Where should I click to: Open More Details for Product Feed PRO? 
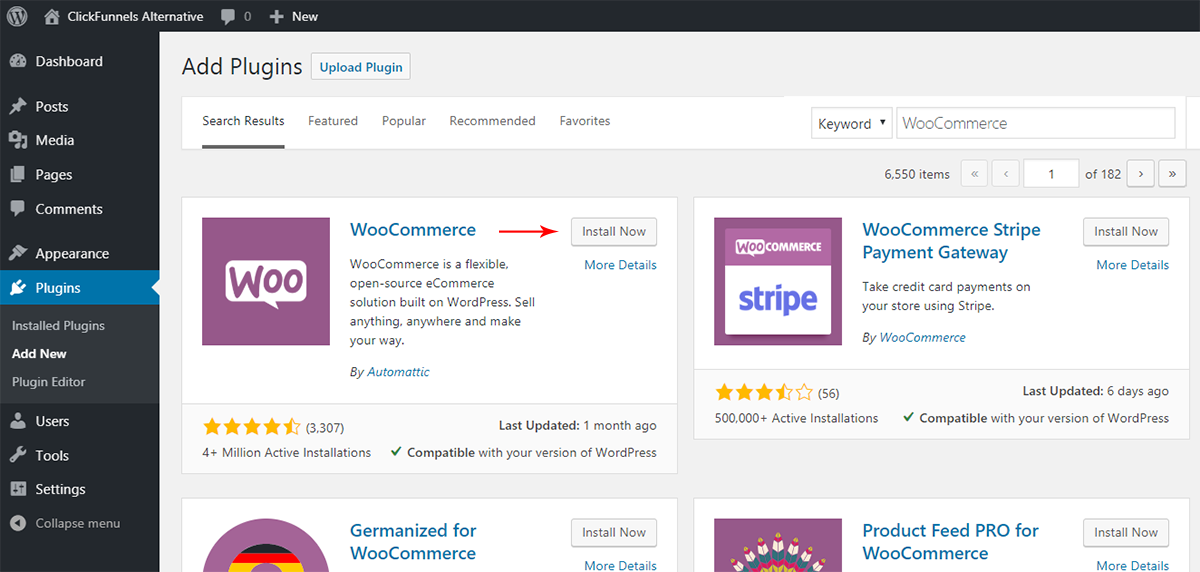click(x=1132, y=565)
